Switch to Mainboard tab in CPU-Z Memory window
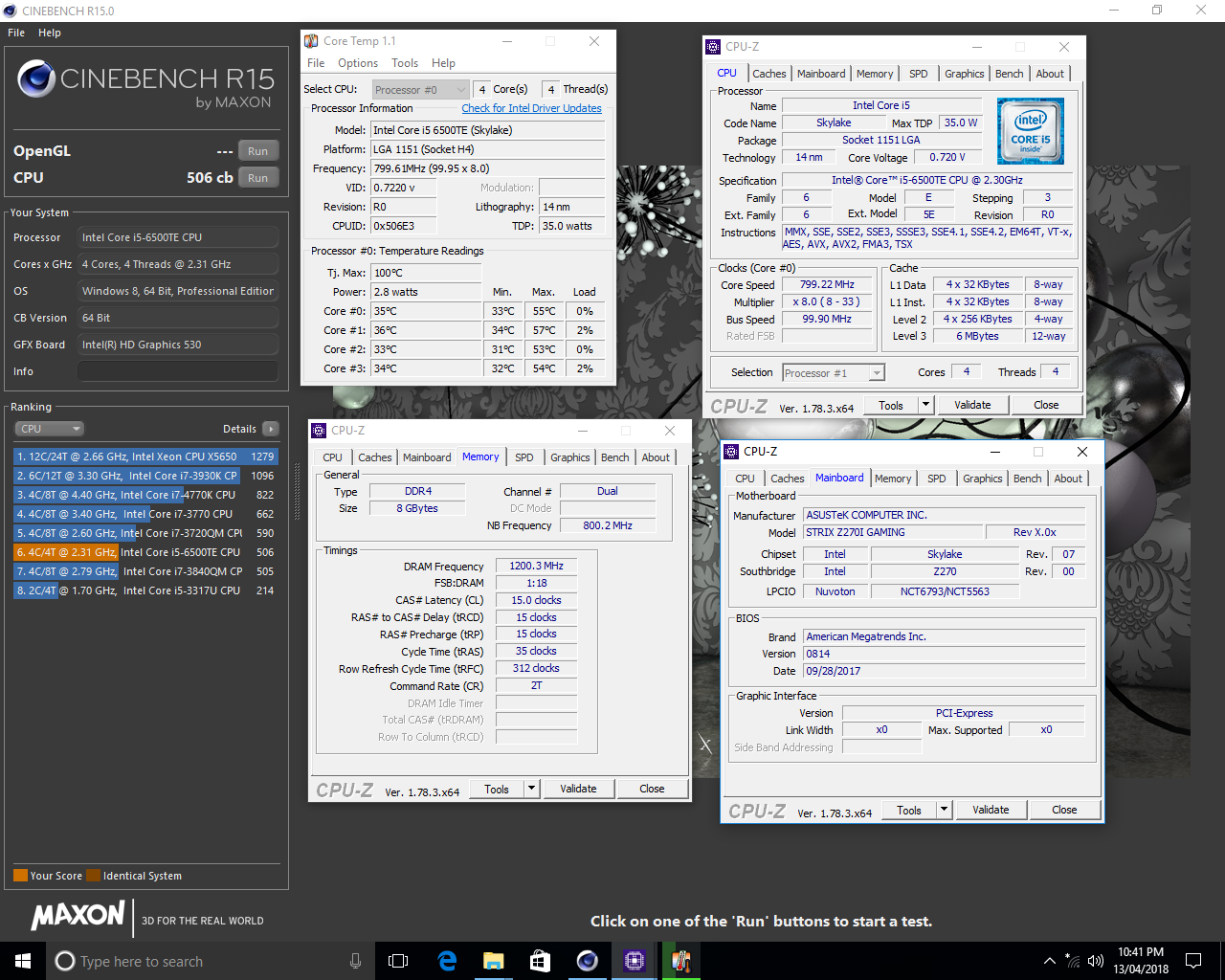This screenshot has width=1225, height=980. (x=427, y=457)
